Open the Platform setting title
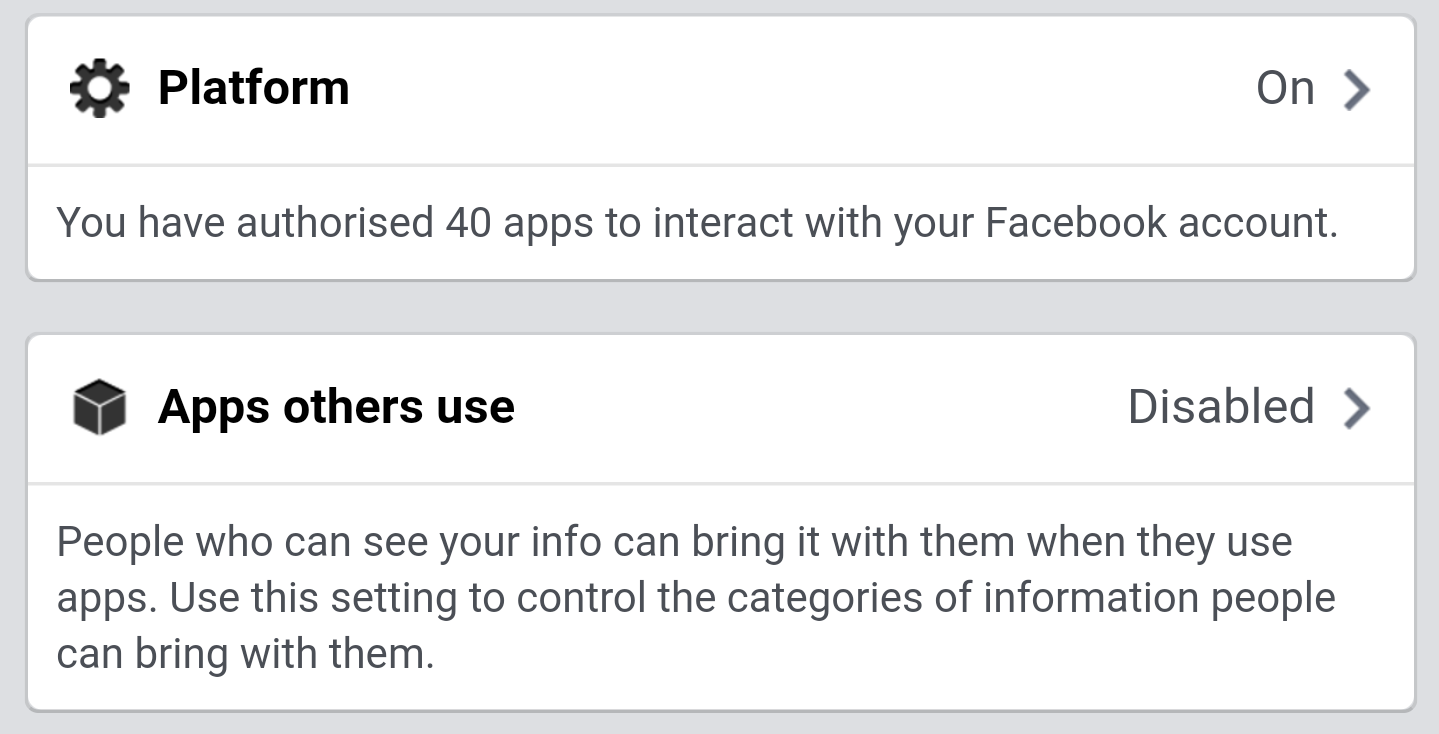This screenshot has width=1439, height=734. (254, 88)
